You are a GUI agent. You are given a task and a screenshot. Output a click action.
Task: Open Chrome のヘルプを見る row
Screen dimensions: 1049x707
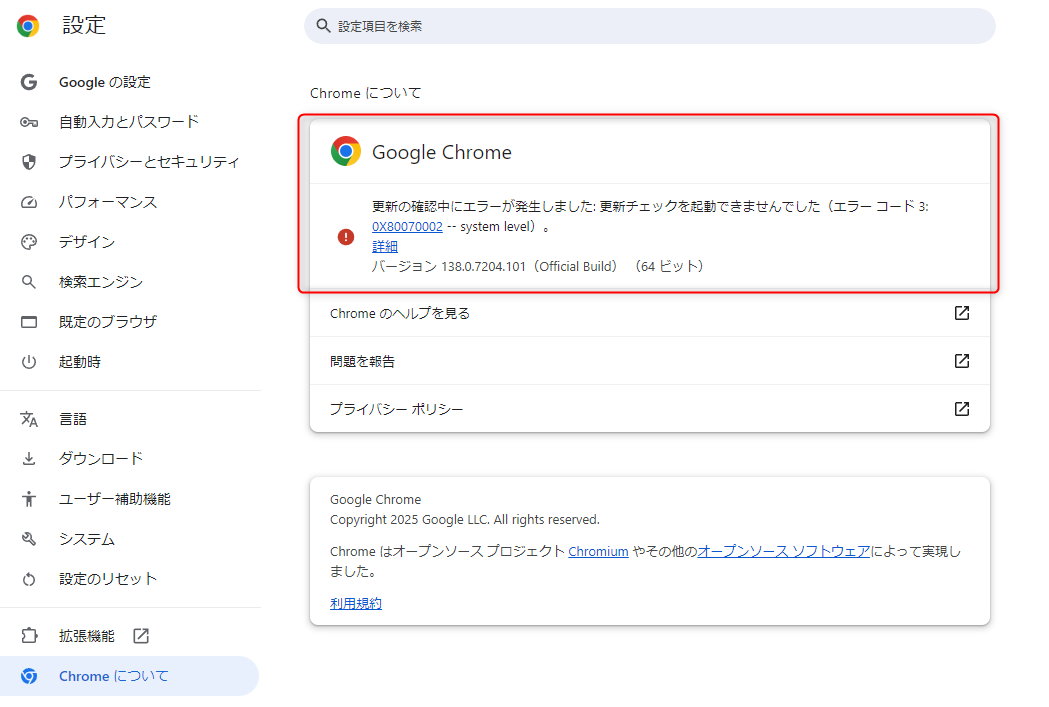coord(650,313)
